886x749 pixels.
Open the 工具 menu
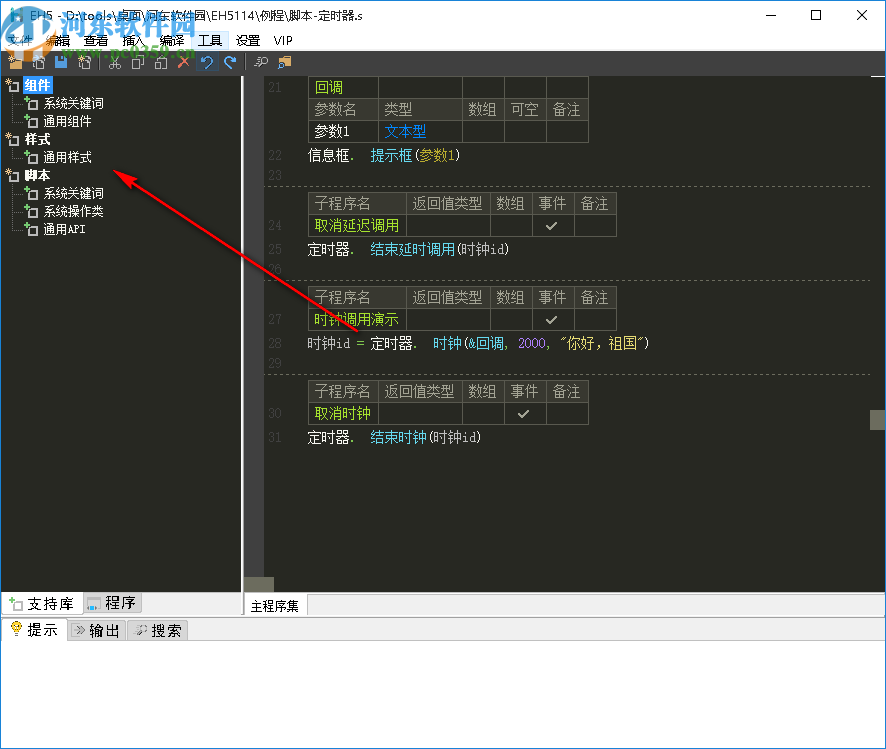coord(210,40)
